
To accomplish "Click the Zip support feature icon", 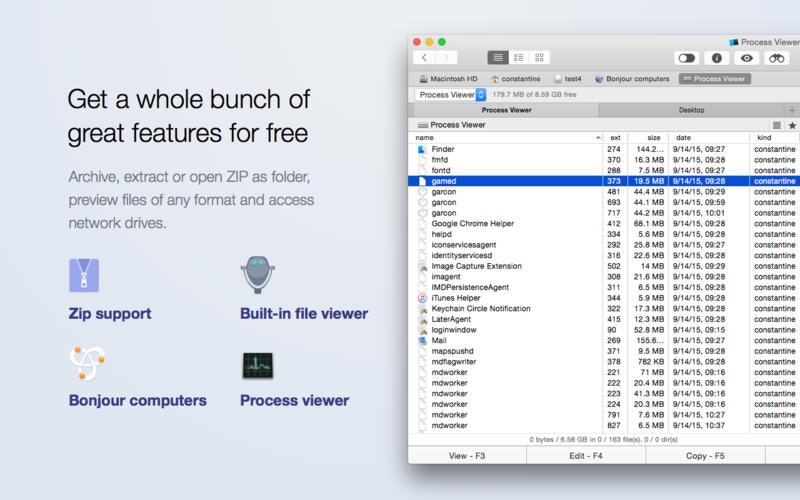I will tap(84, 276).
